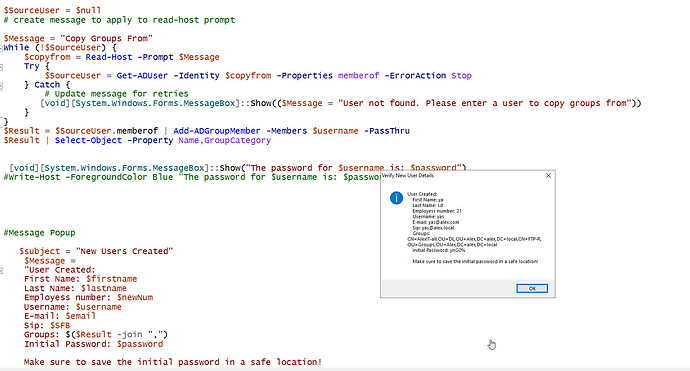Click the "#Message Popup" comment
Viewport: 690px width, 371px height.
click(x=40, y=232)
